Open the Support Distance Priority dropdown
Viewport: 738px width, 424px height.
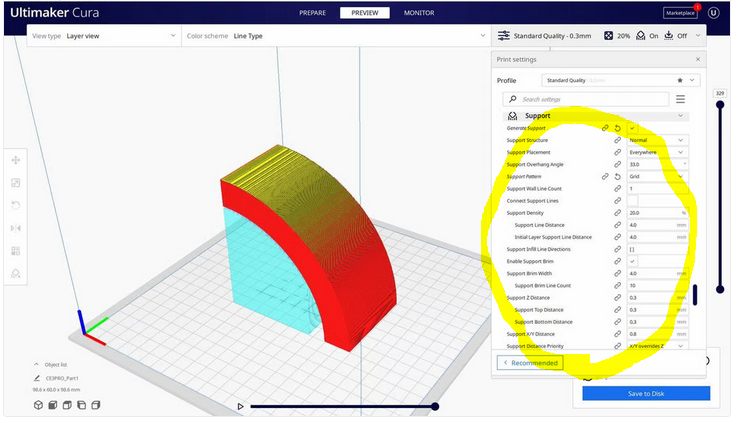(658, 346)
